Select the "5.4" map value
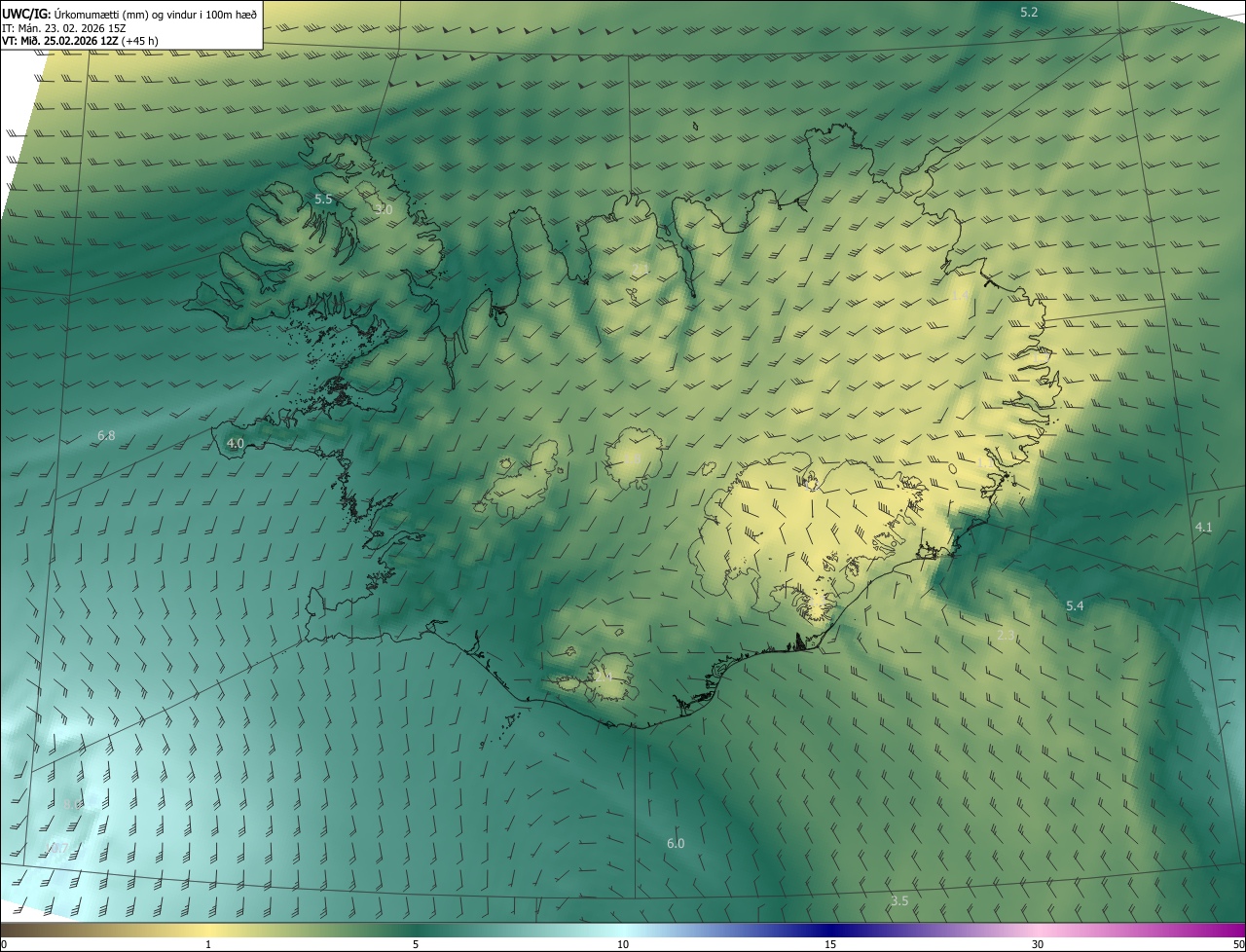Viewport: 1246px width, 952px height. [x=1075, y=605]
